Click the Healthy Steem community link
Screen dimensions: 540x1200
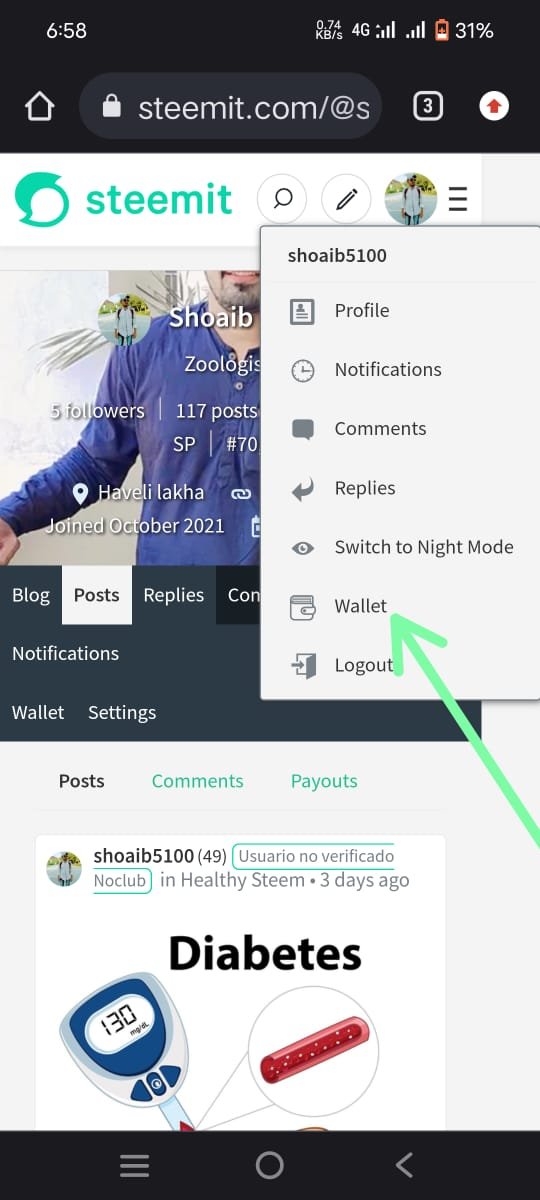point(243,880)
